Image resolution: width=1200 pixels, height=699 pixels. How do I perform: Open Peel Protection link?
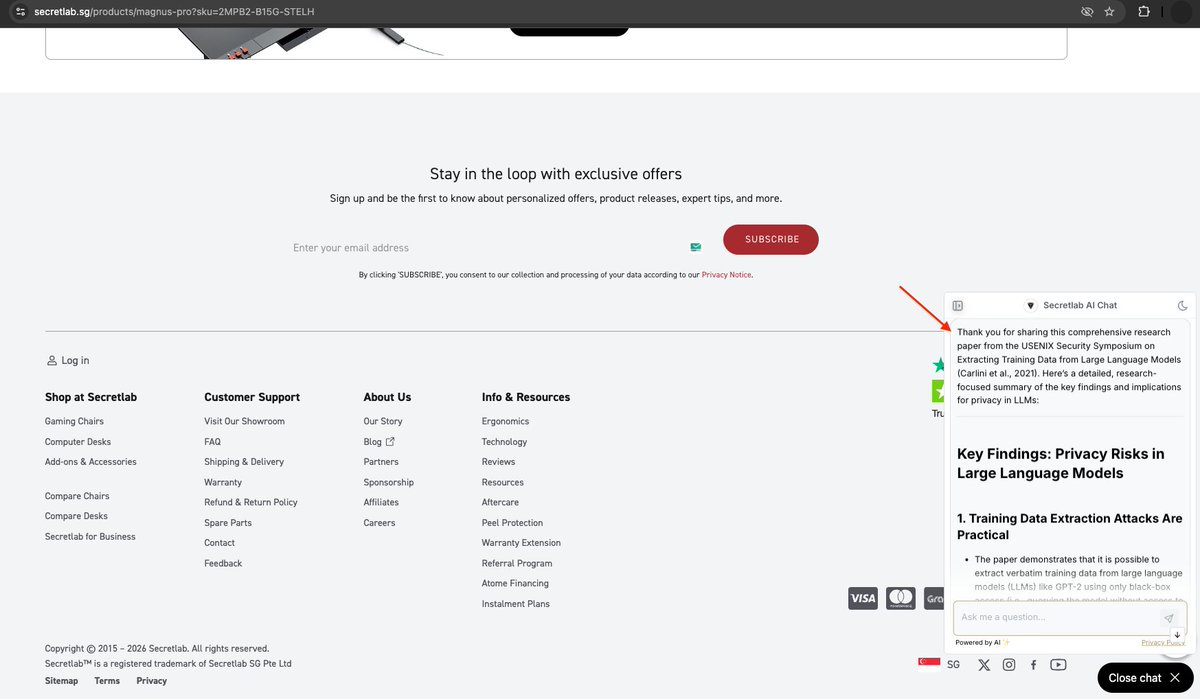pos(512,523)
